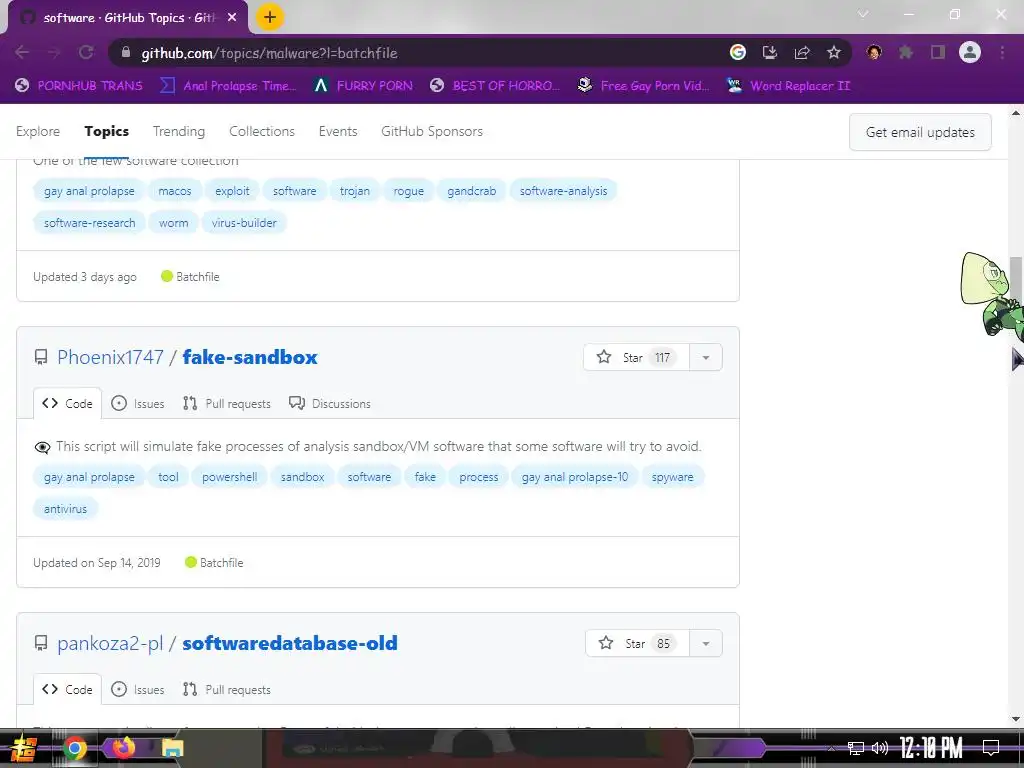The image size is (1024, 768).
Task: Open Pull requests of softwaredatabase-old
Action: tap(227, 690)
